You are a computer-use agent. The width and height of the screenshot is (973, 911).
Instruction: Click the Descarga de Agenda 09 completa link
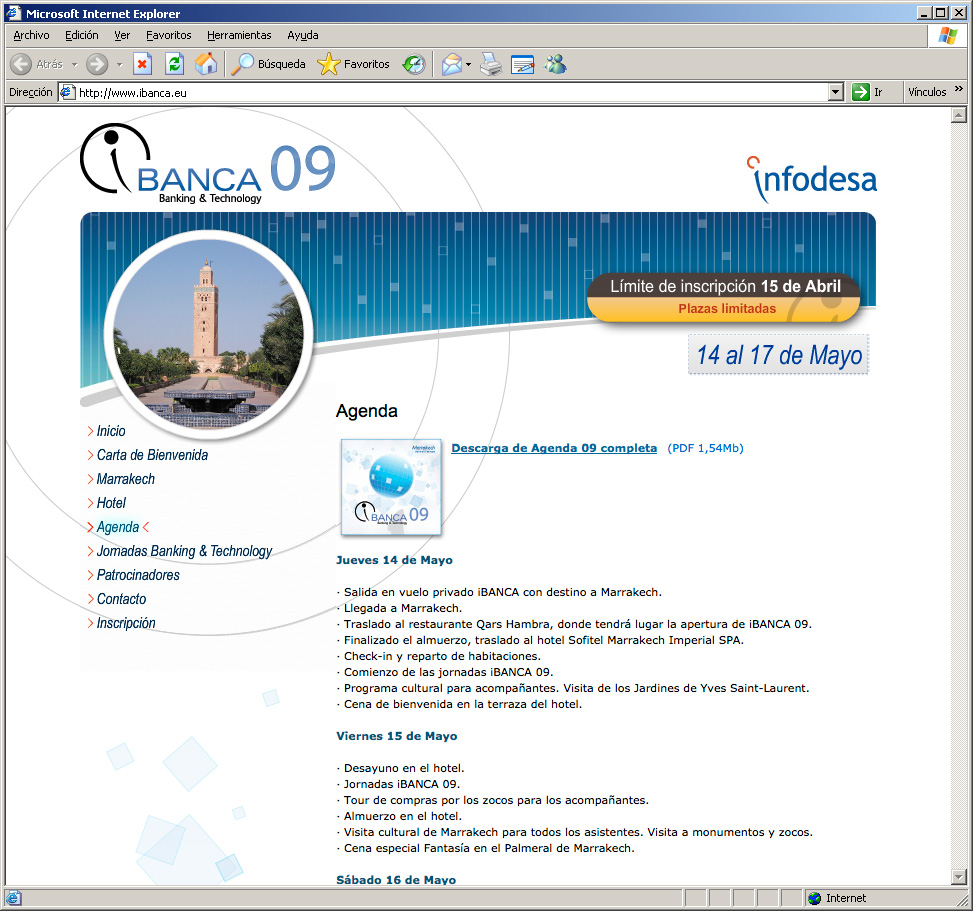554,448
